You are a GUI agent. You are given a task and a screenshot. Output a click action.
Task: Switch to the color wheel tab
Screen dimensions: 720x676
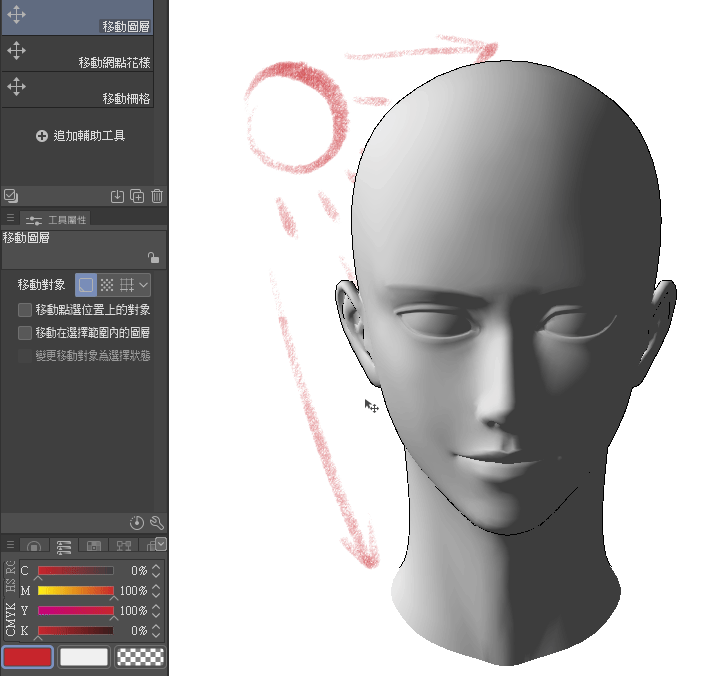34,546
